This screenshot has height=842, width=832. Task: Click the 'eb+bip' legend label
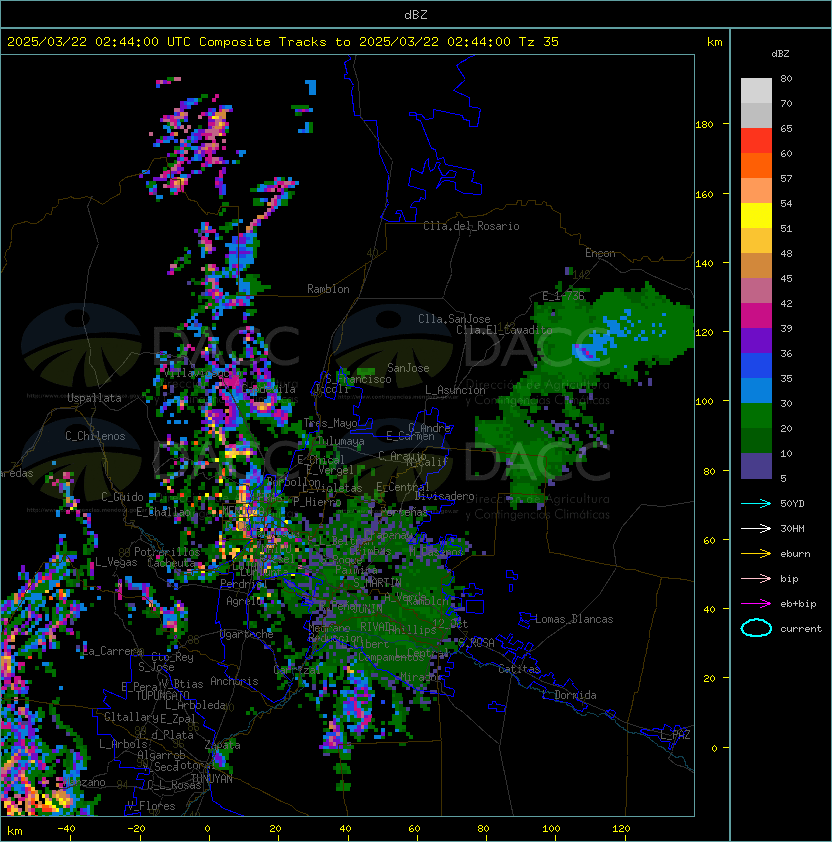[798, 604]
